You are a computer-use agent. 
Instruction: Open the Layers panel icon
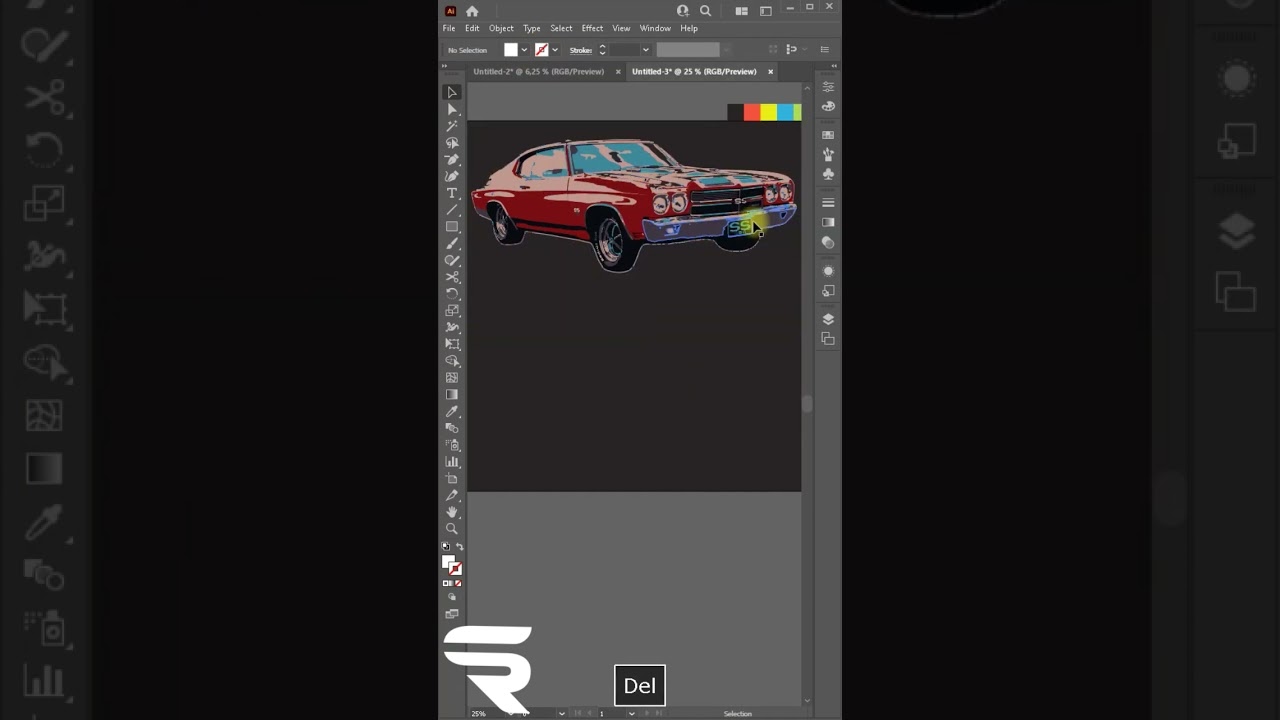click(x=828, y=319)
